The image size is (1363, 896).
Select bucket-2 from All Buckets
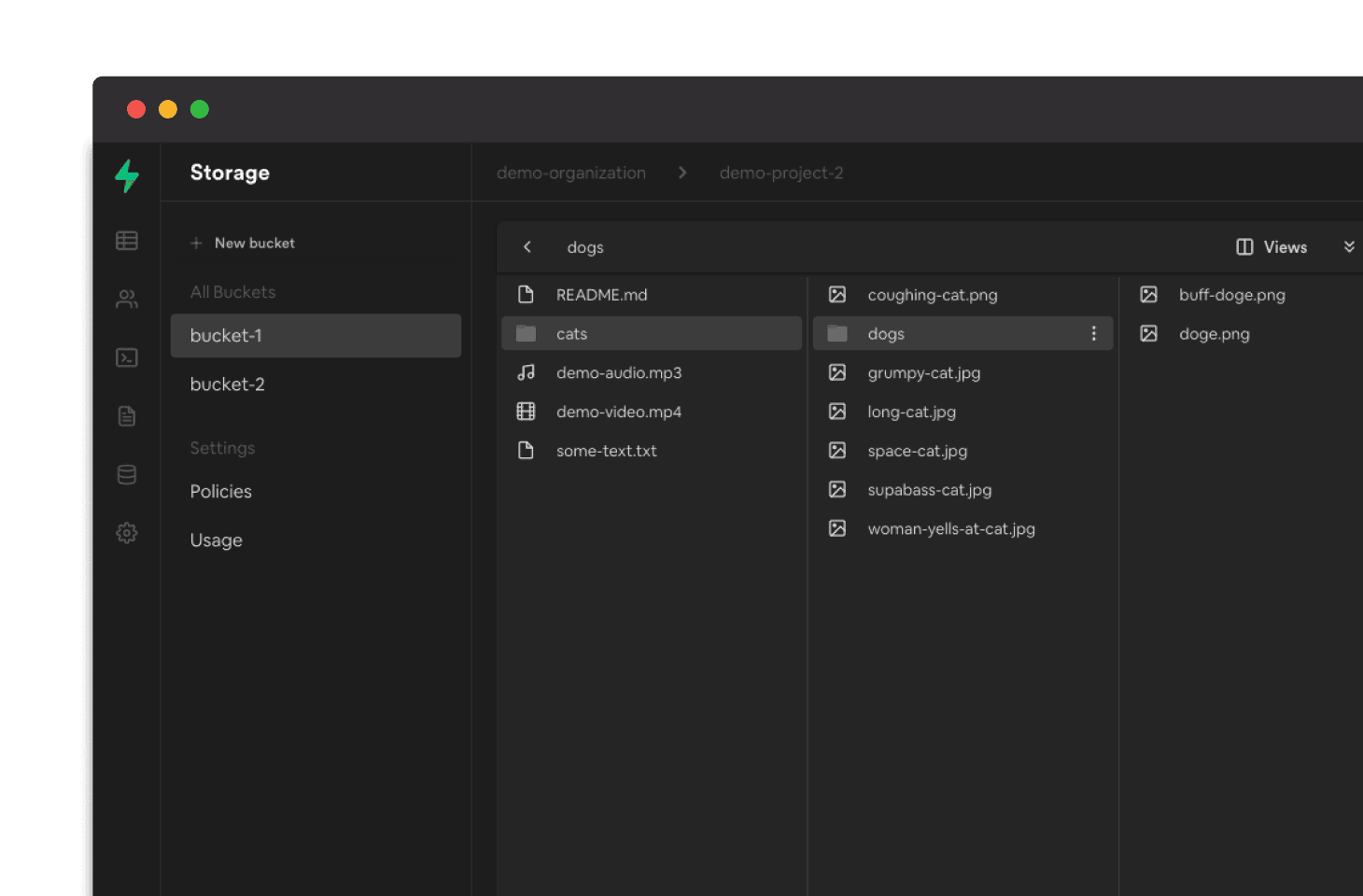(x=227, y=384)
